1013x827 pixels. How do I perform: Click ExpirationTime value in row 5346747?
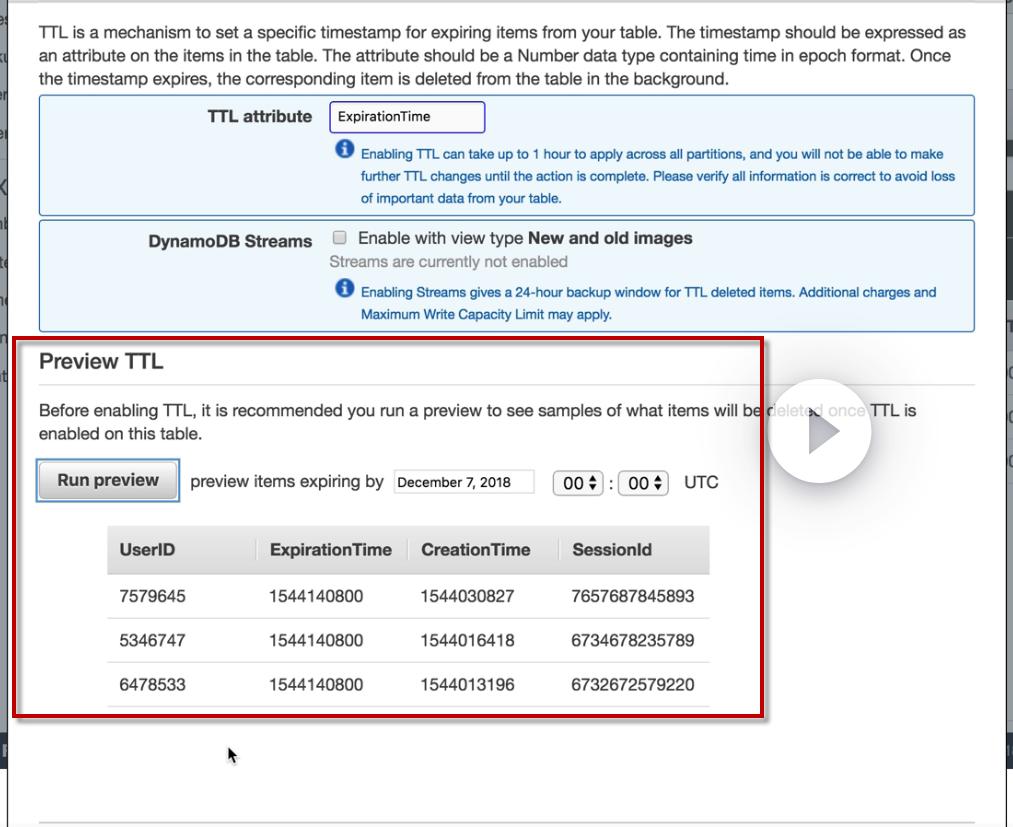click(316, 640)
